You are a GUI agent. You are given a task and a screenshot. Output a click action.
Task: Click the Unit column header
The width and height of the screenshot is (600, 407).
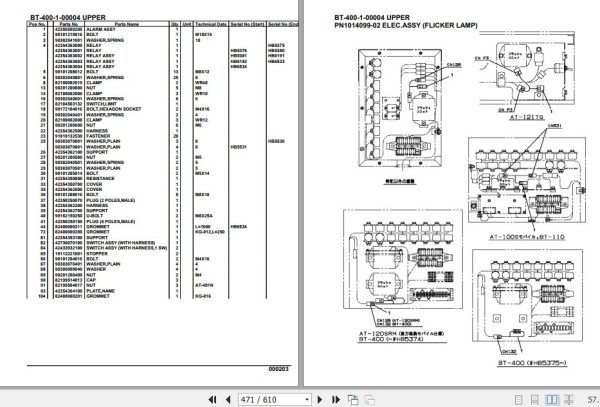pos(187,24)
